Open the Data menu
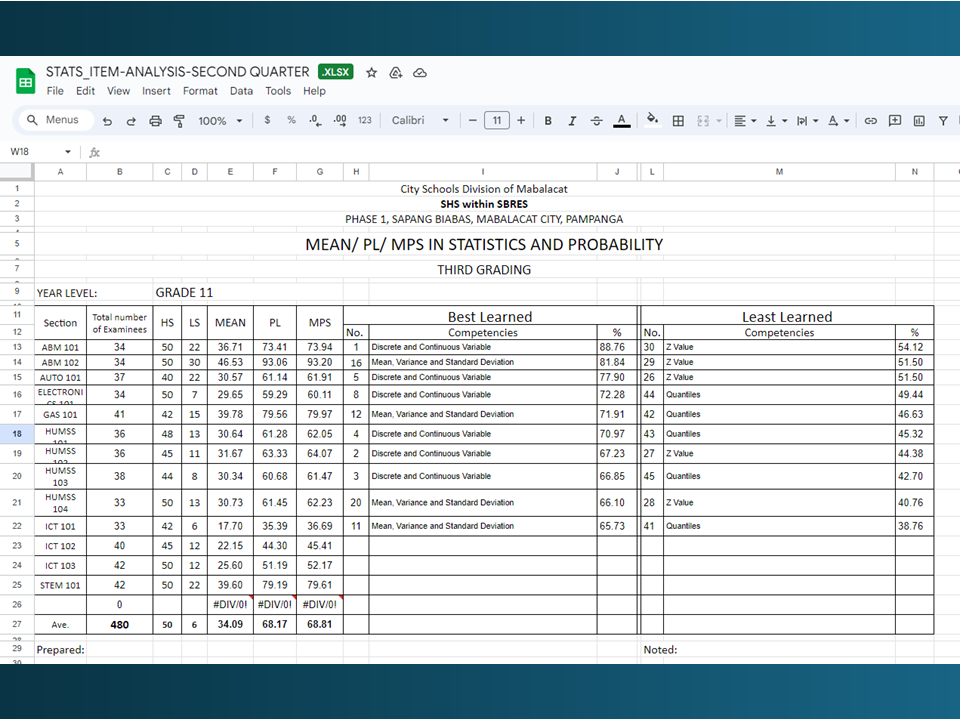 241,91
